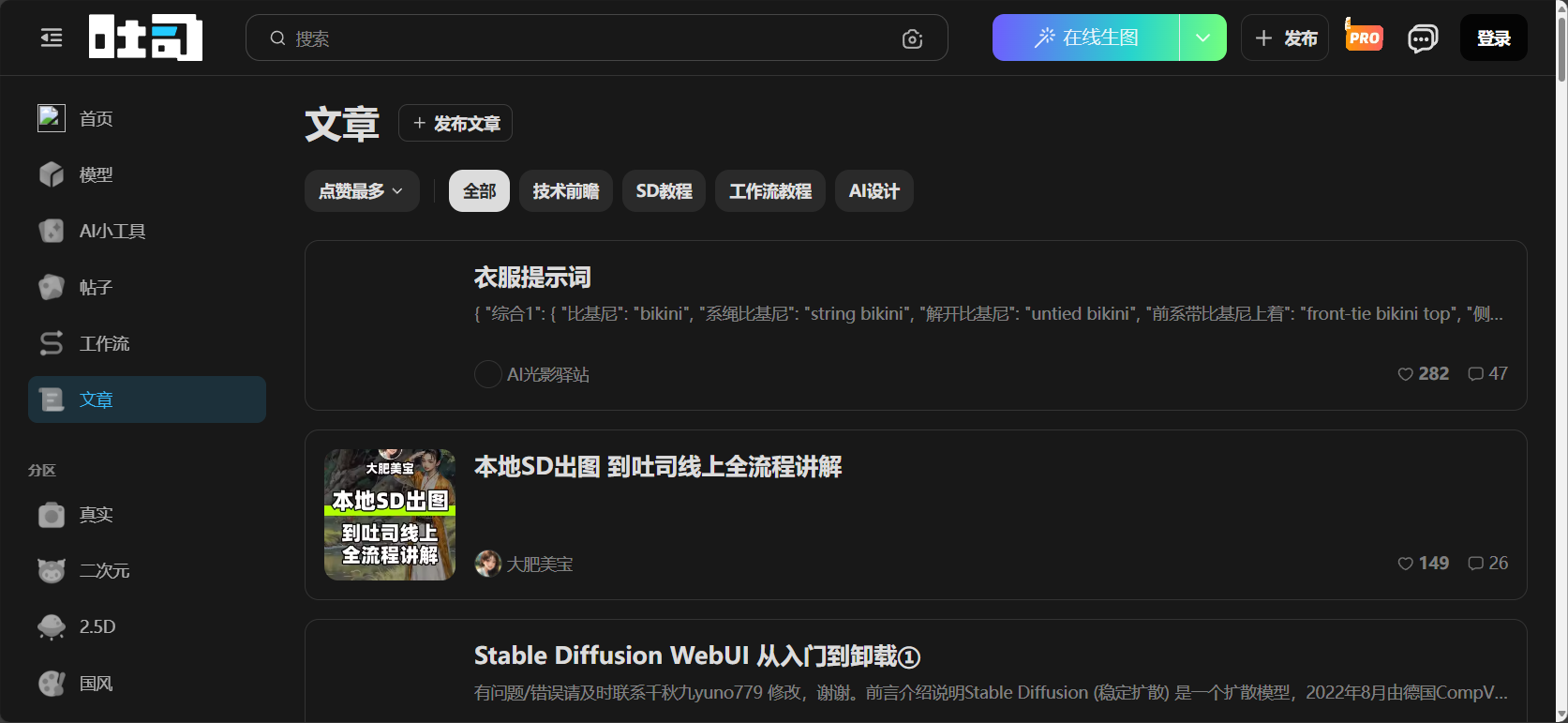Switch to the SD教程 filter tab
This screenshot has height=723, width=1568.
[664, 191]
